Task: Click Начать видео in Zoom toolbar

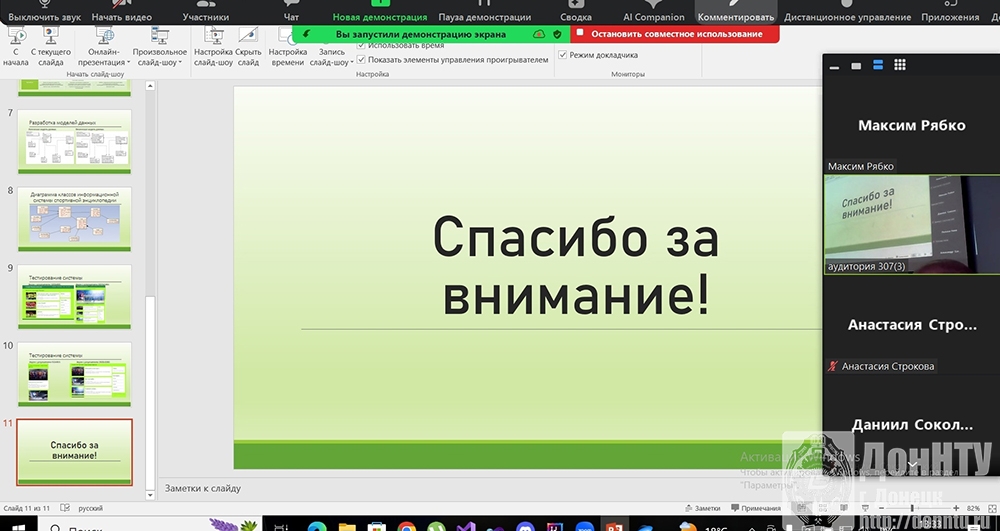Action: [121, 11]
